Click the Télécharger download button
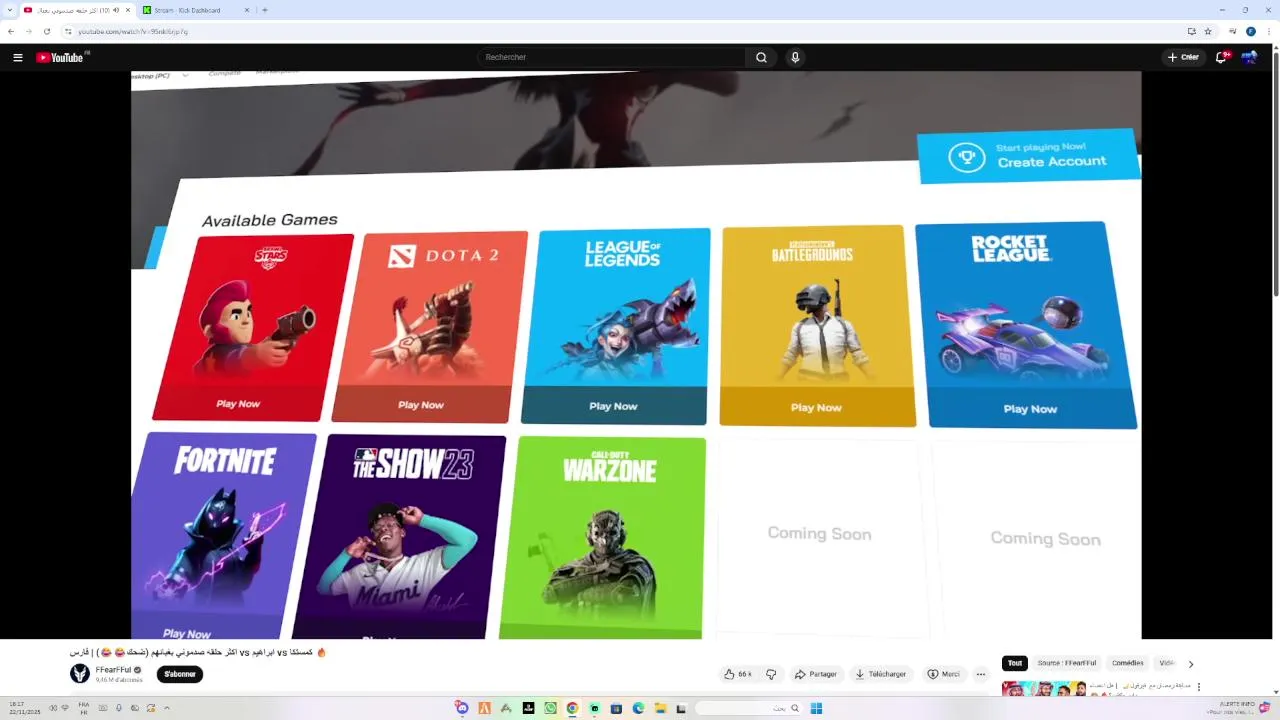The image size is (1280, 720). point(880,674)
